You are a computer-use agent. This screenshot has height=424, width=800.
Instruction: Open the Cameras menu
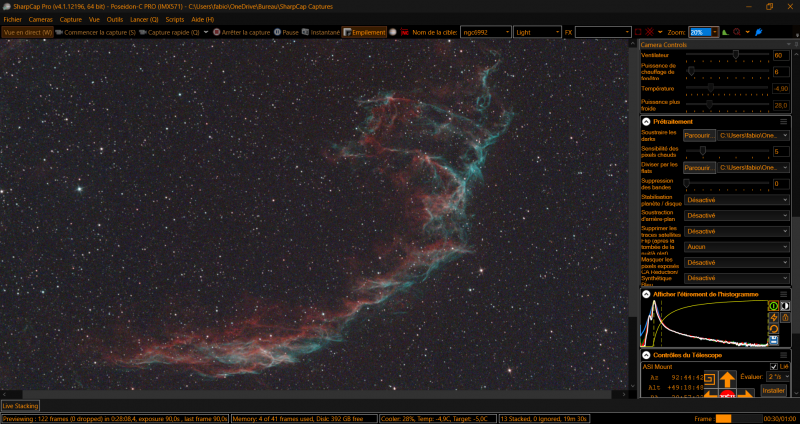pyautogui.click(x=41, y=19)
